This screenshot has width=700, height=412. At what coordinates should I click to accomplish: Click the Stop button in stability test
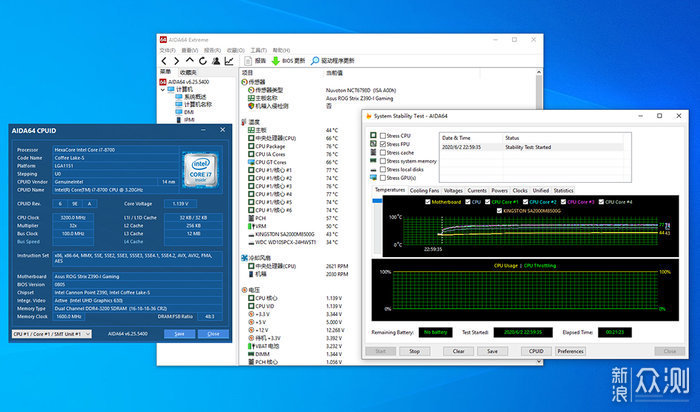tap(414, 351)
